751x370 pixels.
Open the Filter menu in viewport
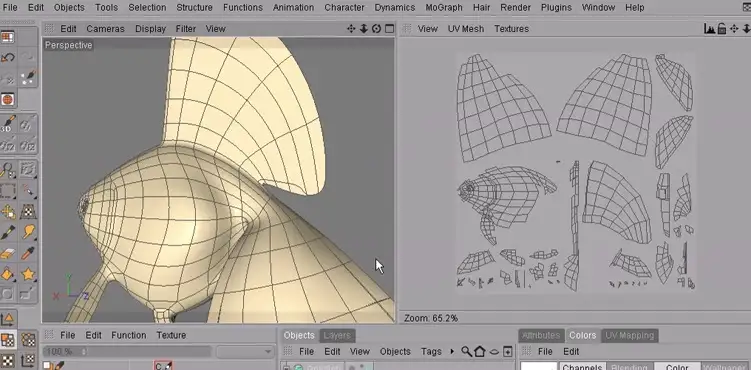pos(185,29)
